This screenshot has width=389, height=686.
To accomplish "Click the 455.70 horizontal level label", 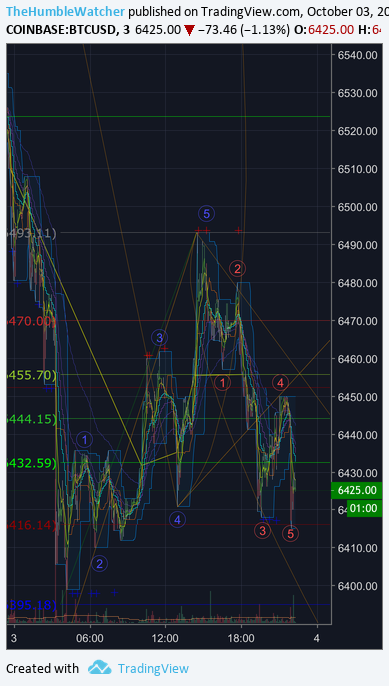I will point(32,375).
